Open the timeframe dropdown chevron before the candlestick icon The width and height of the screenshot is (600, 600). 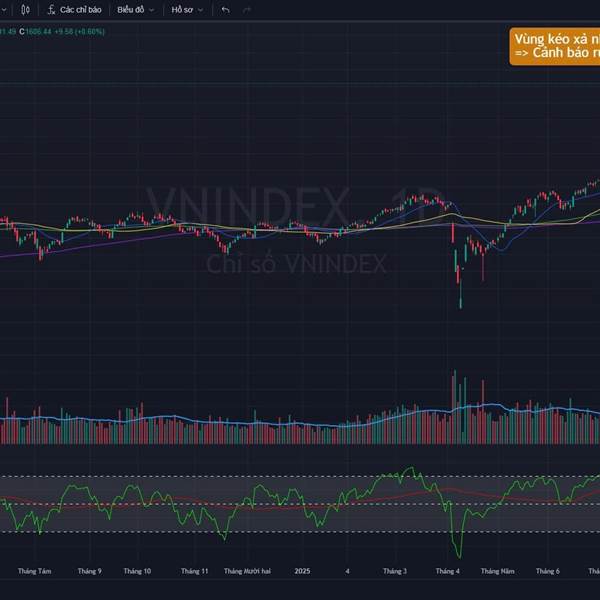tap(4, 10)
